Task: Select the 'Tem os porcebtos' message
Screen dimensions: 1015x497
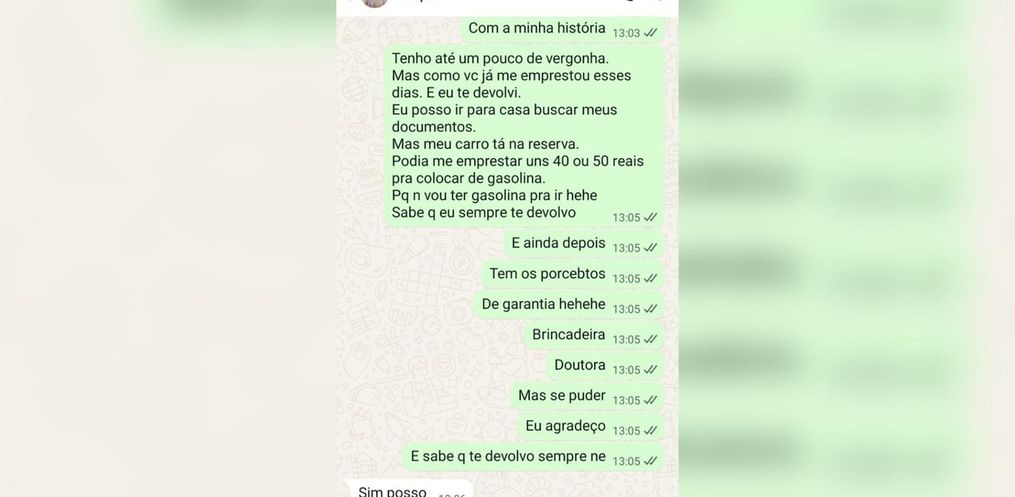Action: 573,275
